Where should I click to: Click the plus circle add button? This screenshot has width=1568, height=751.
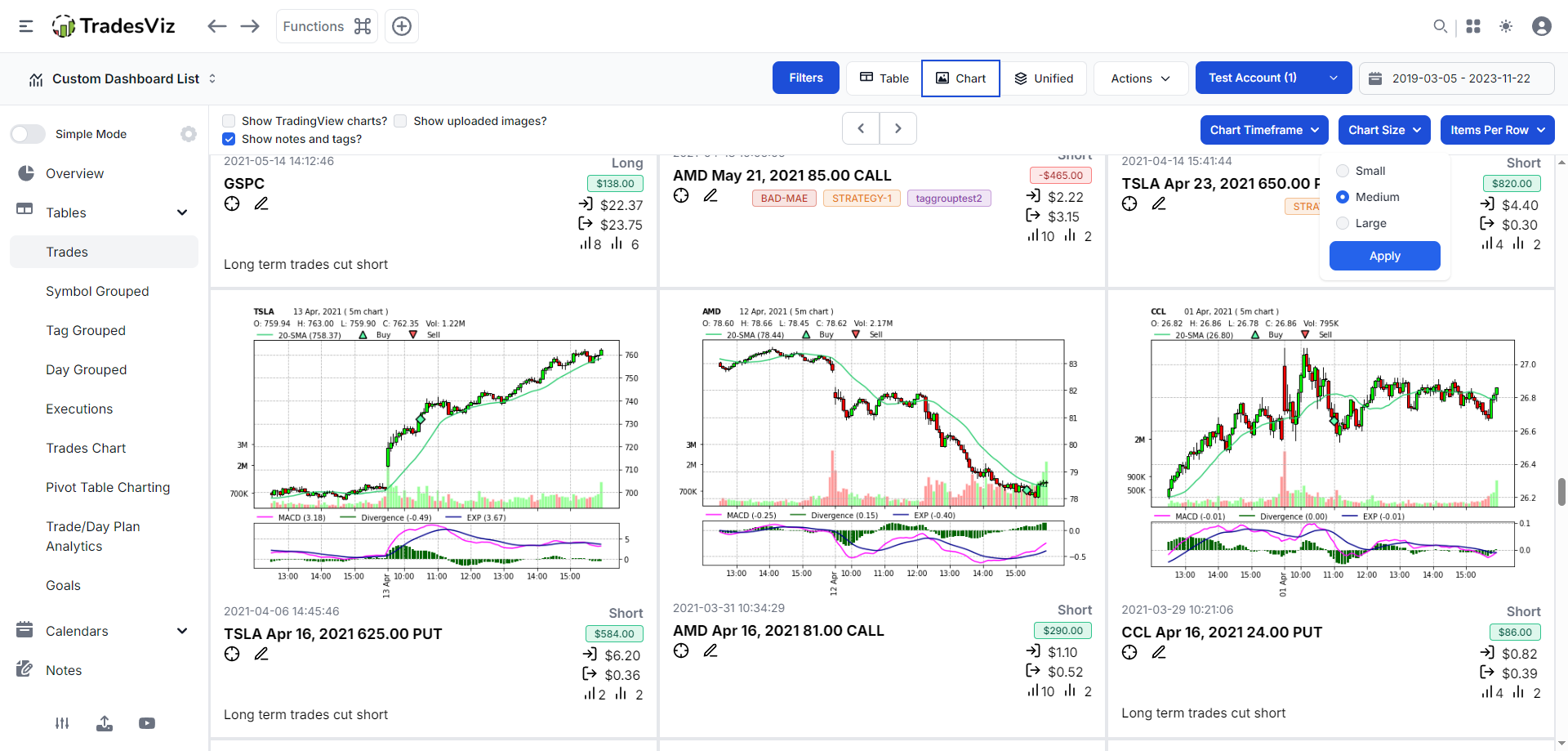[x=402, y=26]
